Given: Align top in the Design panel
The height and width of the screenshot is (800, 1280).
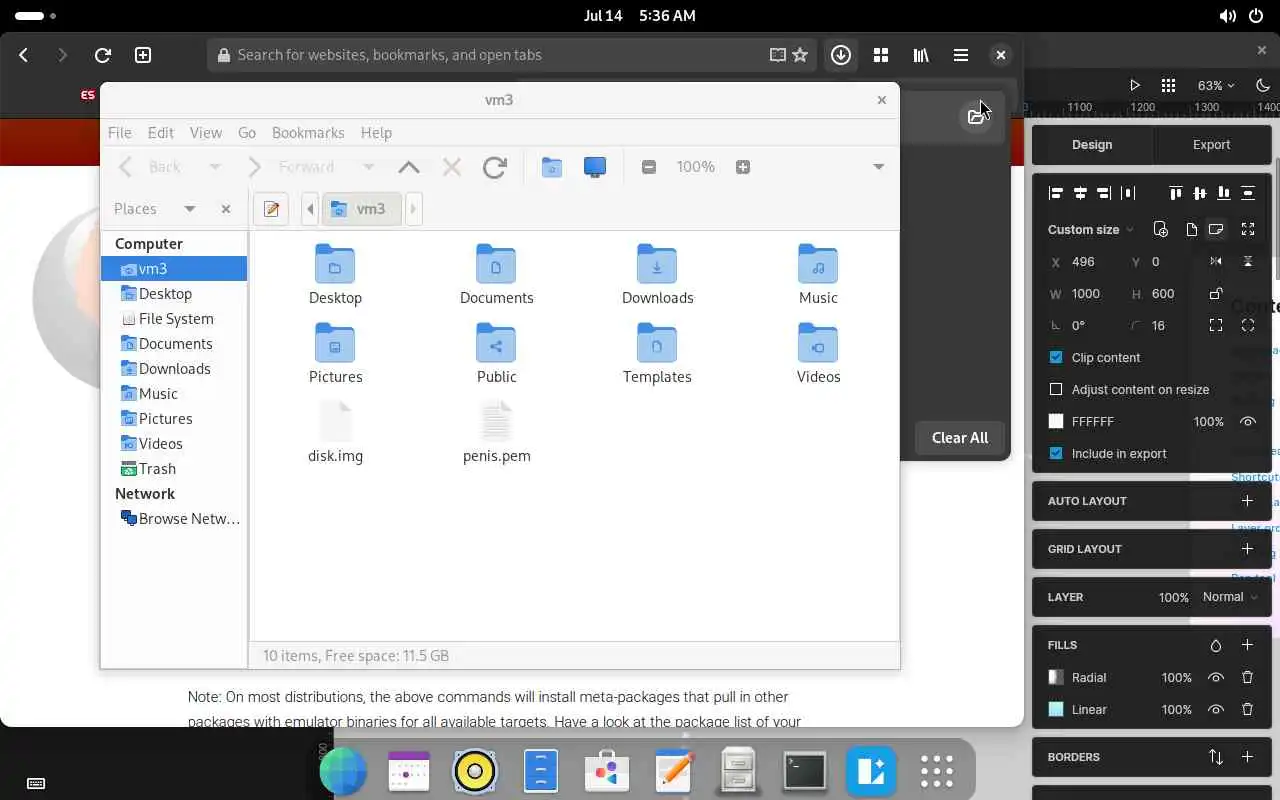Looking at the screenshot, I should coord(1176,193).
